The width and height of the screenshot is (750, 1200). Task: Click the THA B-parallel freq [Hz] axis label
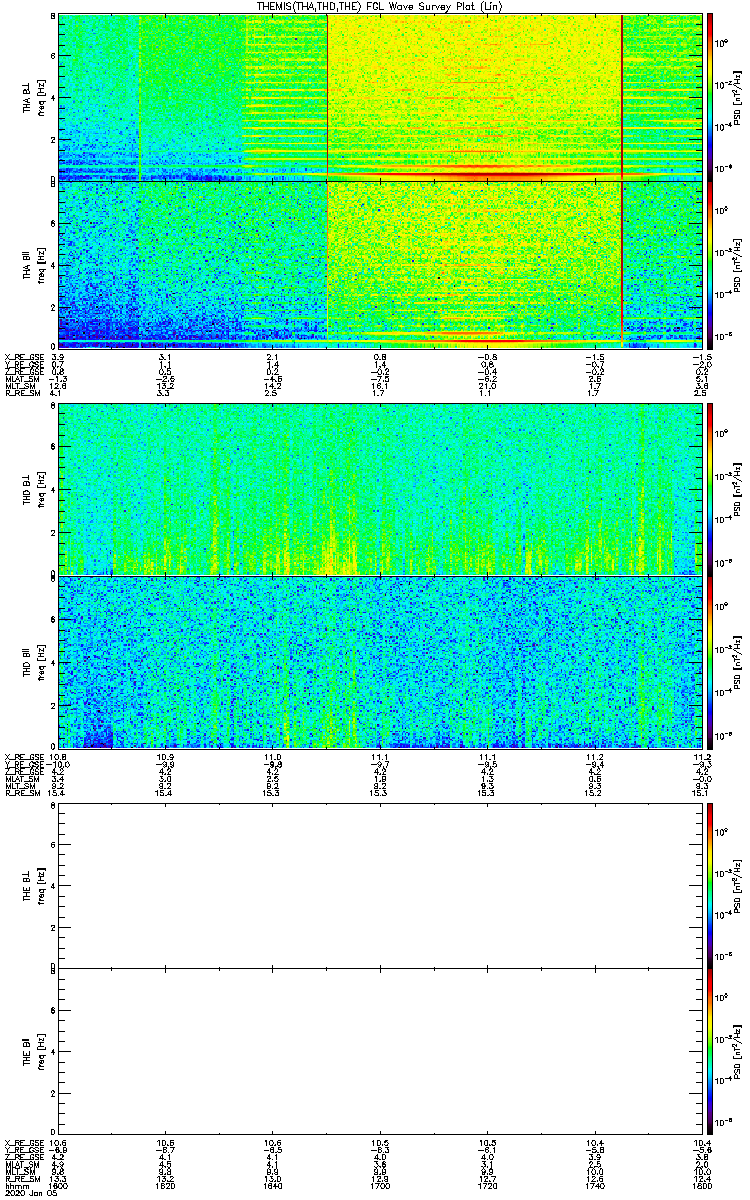point(41,265)
